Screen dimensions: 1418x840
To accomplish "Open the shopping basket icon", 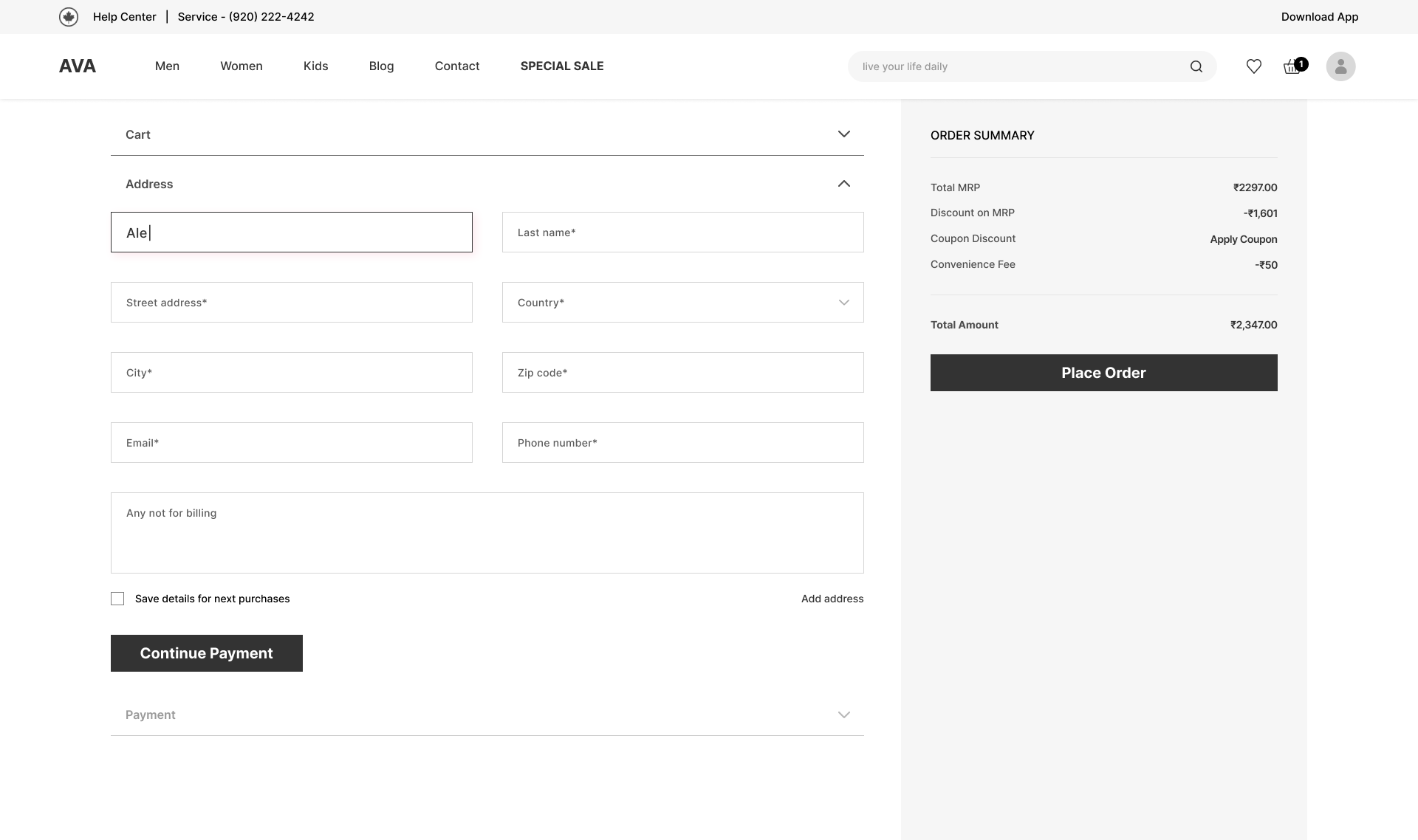I will coord(1292,66).
